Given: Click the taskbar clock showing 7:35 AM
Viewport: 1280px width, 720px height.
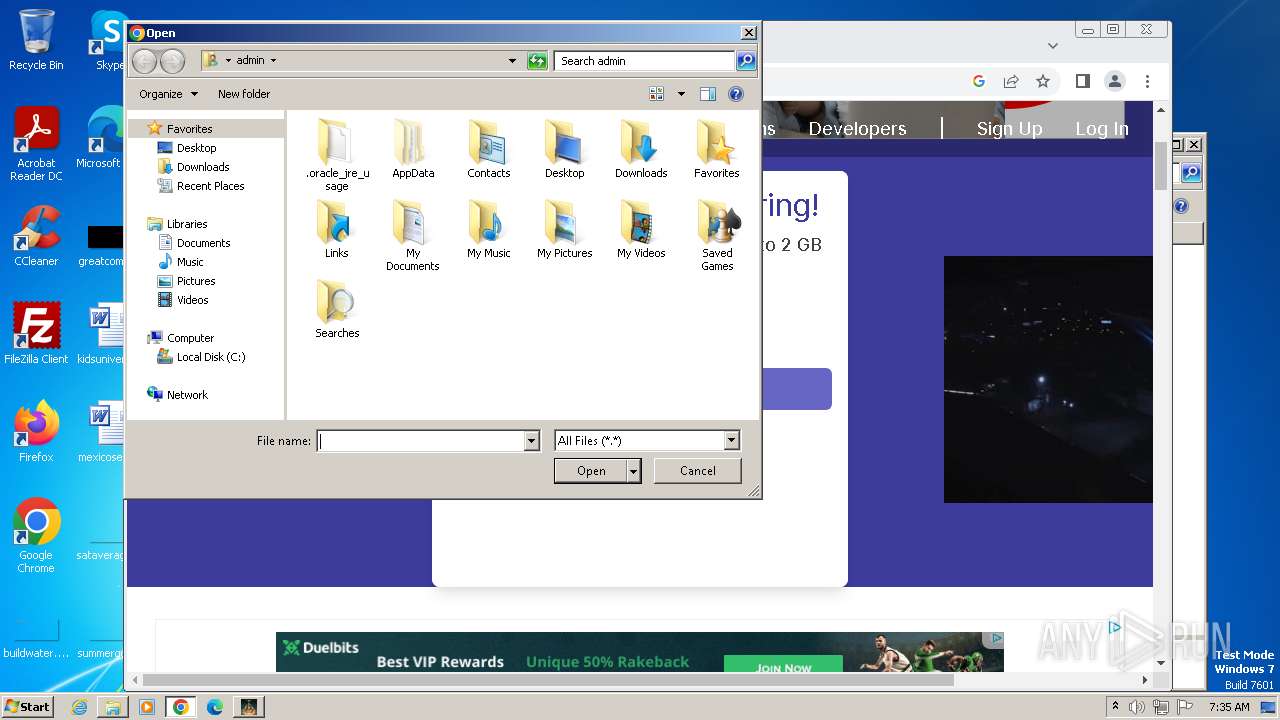Looking at the screenshot, I should tap(1229, 707).
